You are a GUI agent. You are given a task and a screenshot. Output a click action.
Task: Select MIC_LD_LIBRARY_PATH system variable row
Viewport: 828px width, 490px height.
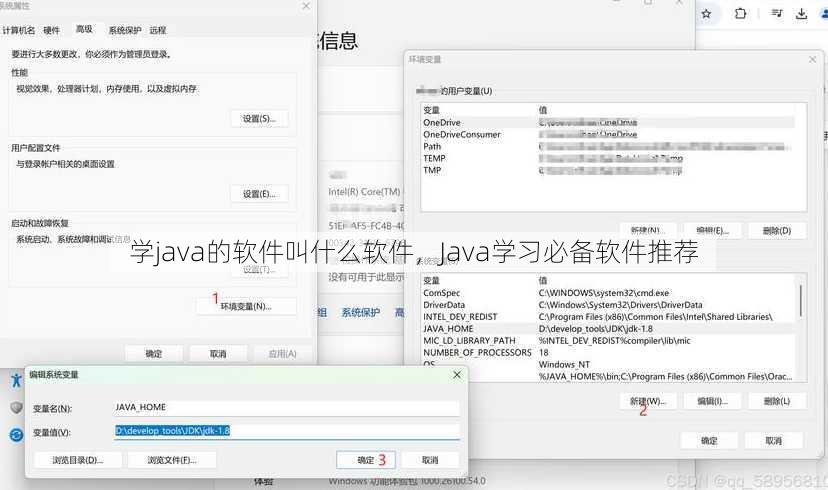pos(608,341)
